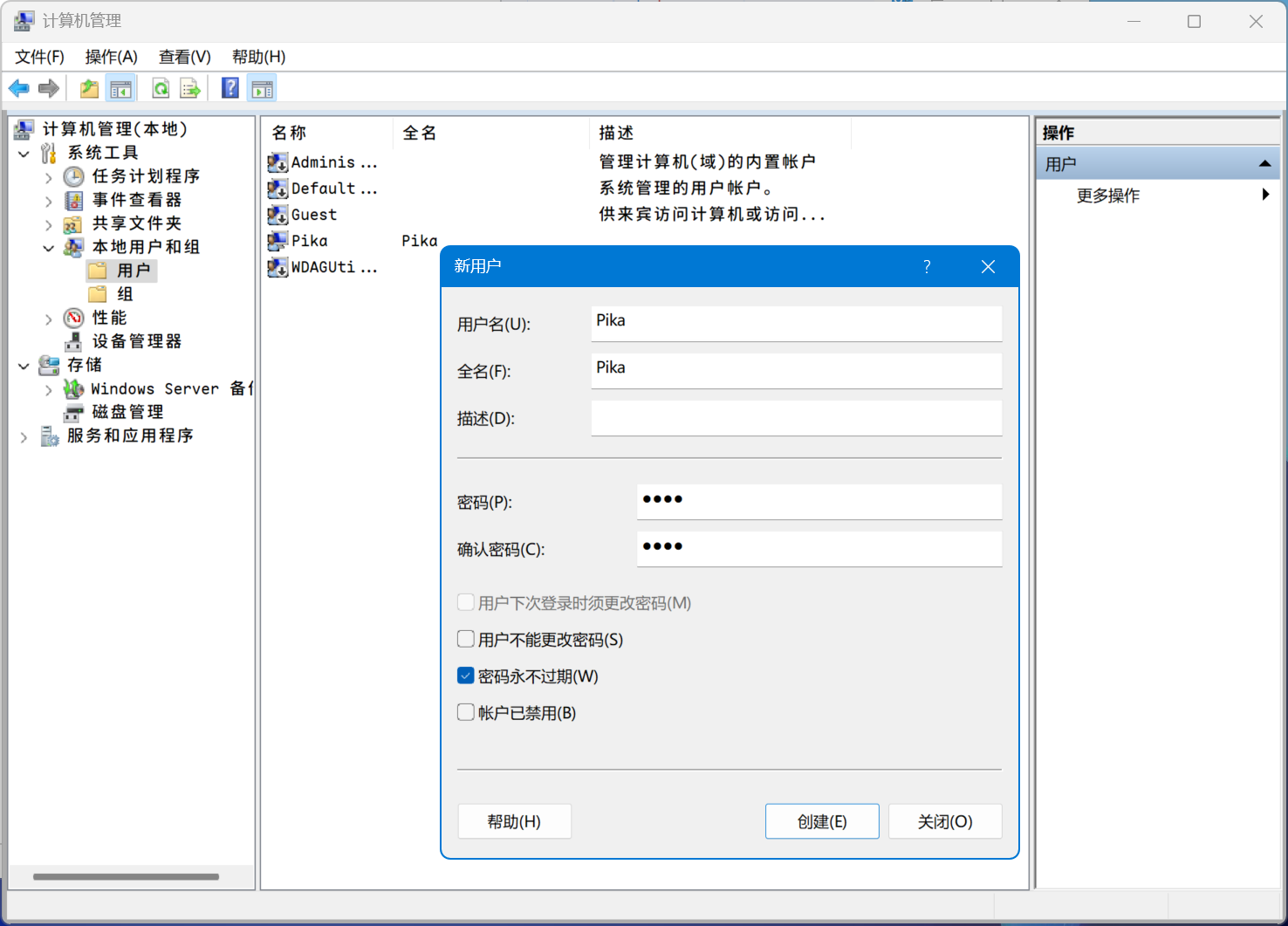This screenshot has width=1288, height=926.
Task: Click the 关闭(O) button
Action: [x=945, y=821]
